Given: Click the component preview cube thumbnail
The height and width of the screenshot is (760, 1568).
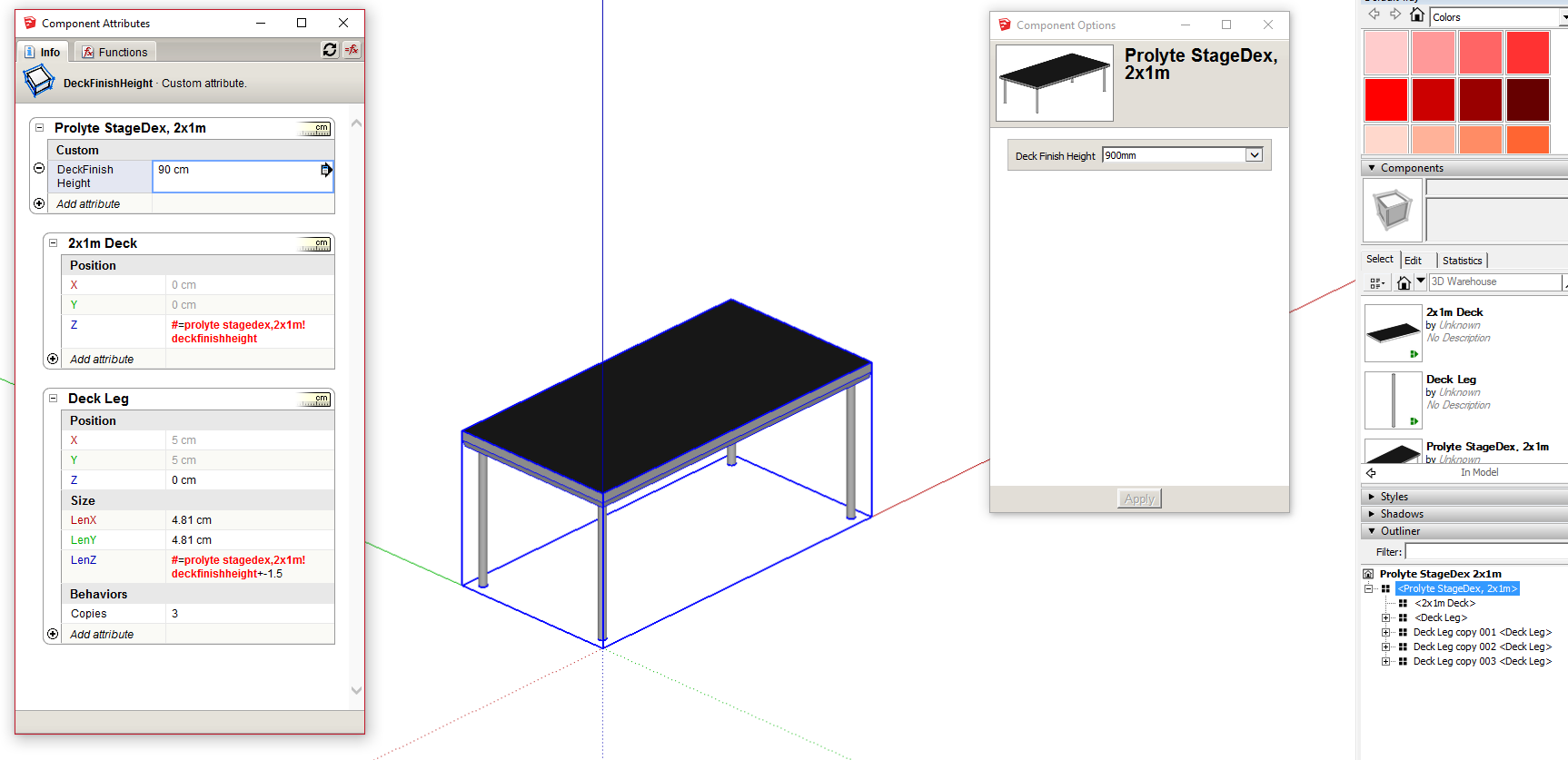Looking at the screenshot, I should (1393, 210).
